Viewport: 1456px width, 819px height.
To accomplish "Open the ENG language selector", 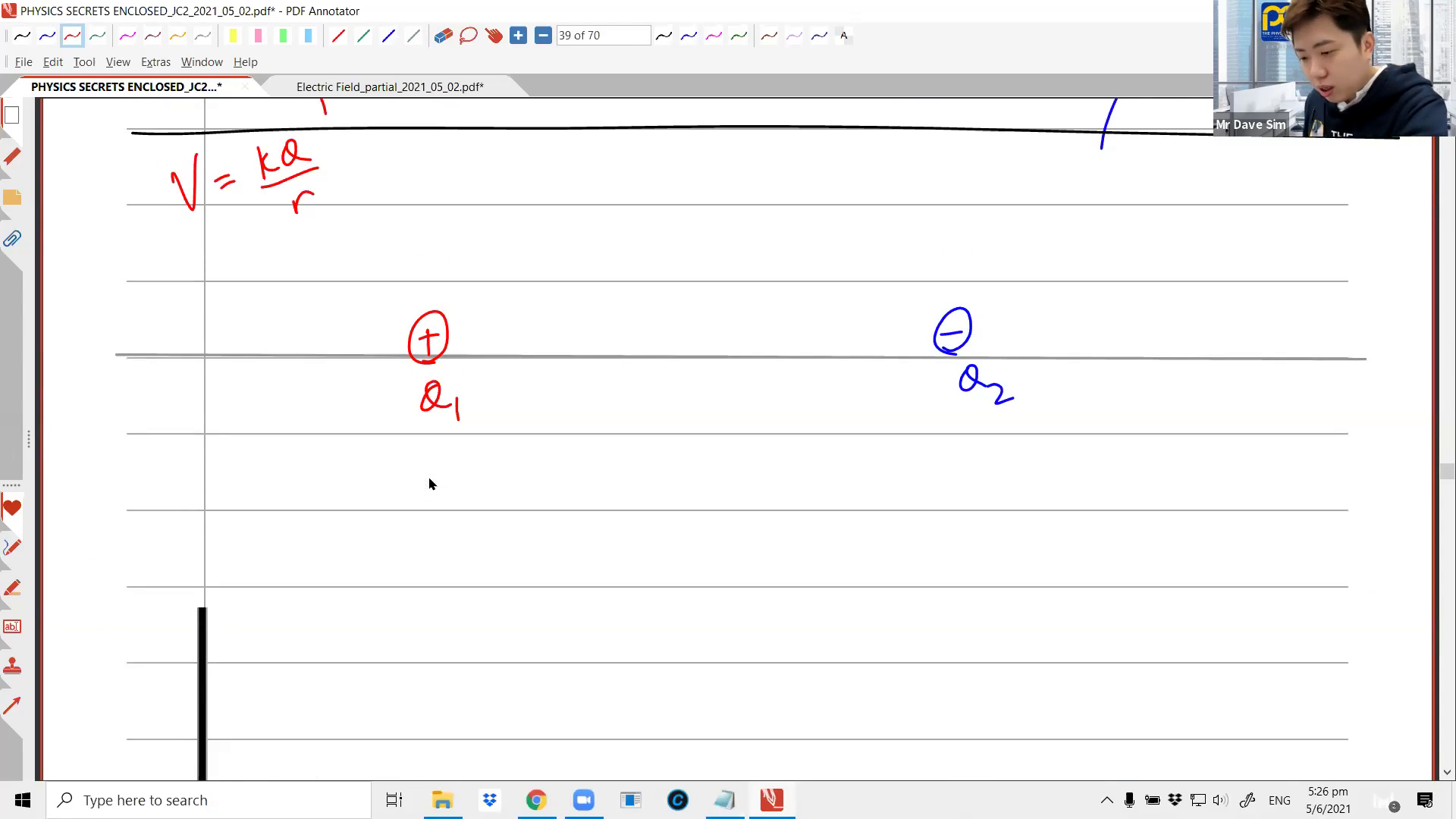I will tap(1279, 800).
